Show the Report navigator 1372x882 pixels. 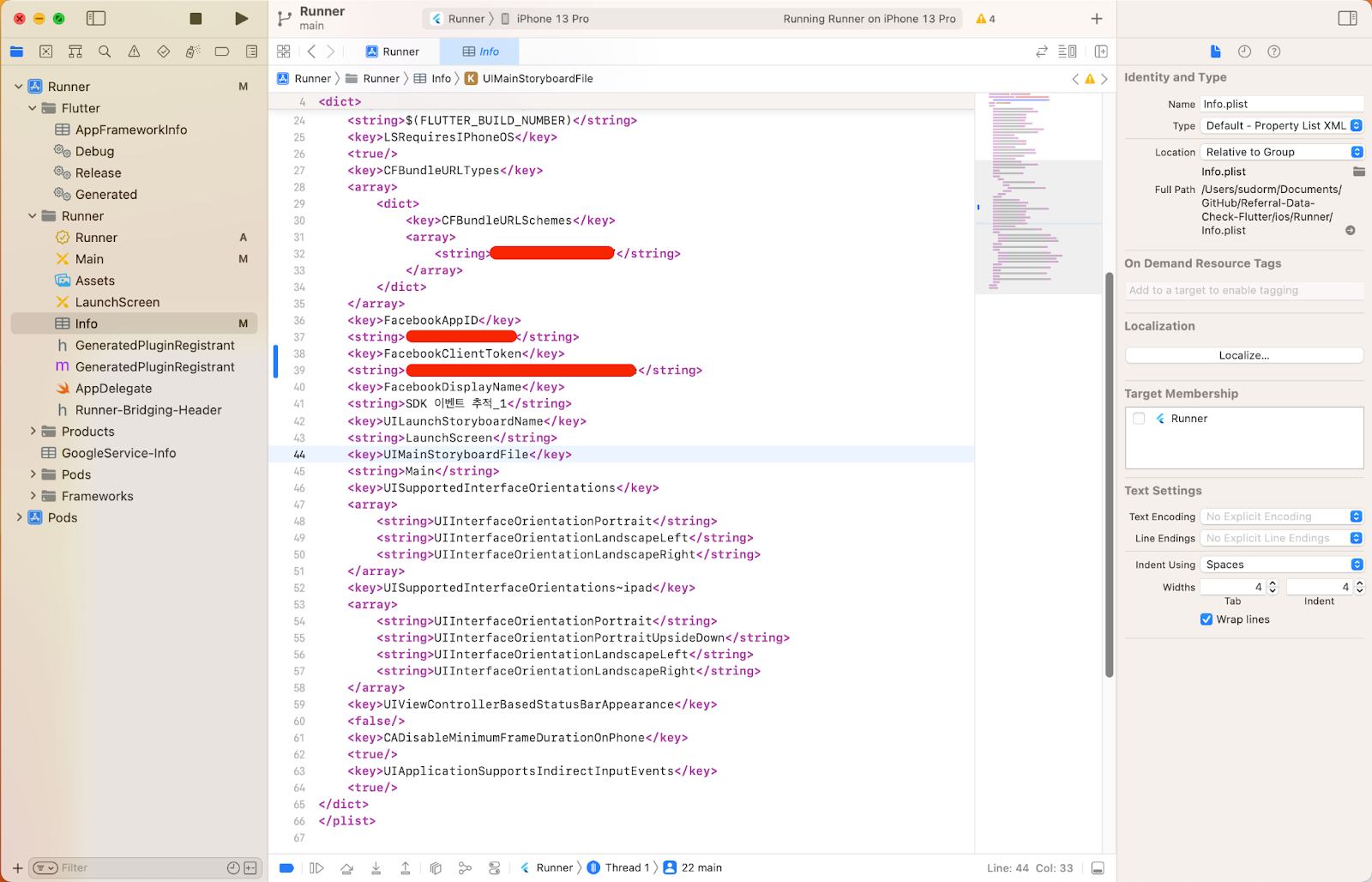[x=251, y=51]
